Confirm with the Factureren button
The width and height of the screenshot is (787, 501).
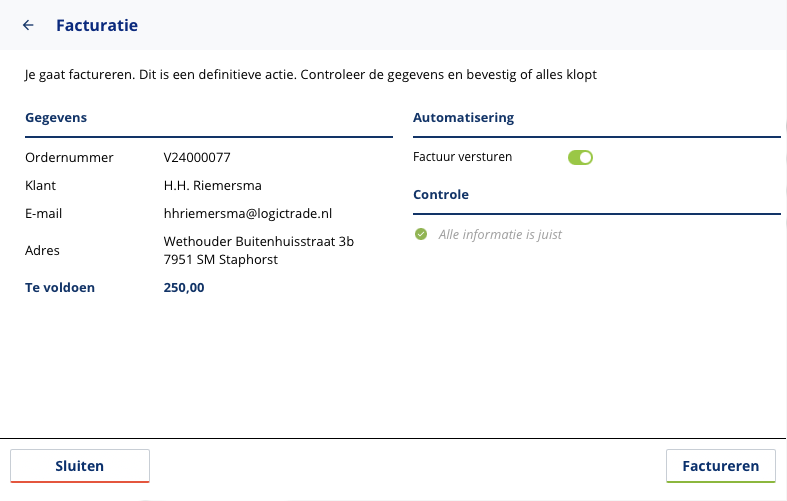point(720,466)
